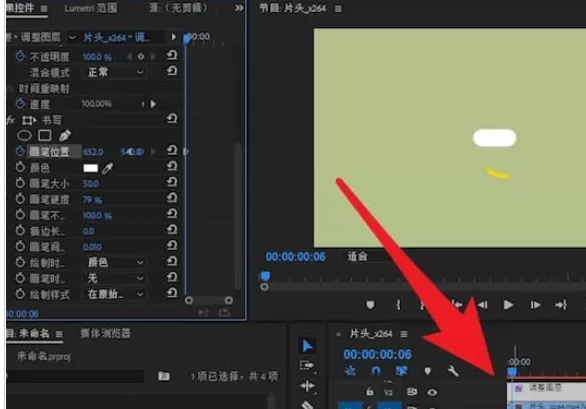586x409 pixels.
Task: Toggle the fx switch of 书写 effect
Action: [10, 120]
